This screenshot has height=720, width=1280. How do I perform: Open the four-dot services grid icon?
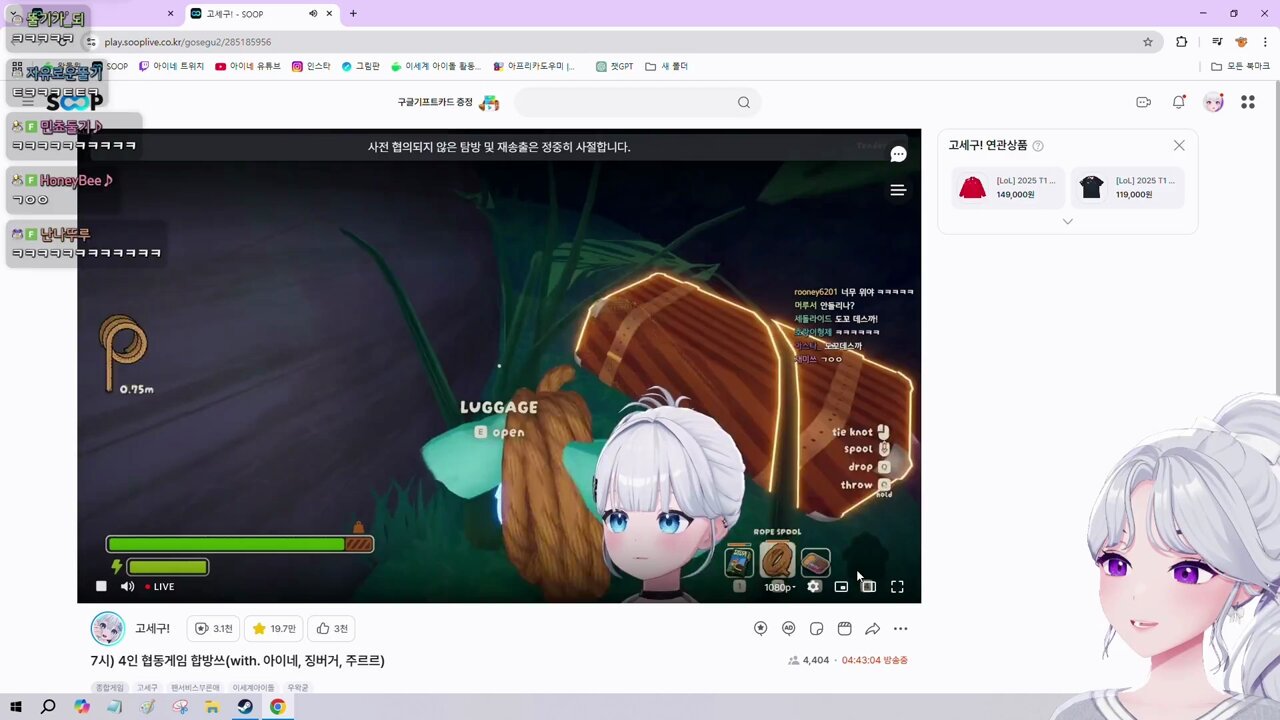tap(1248, 102)
